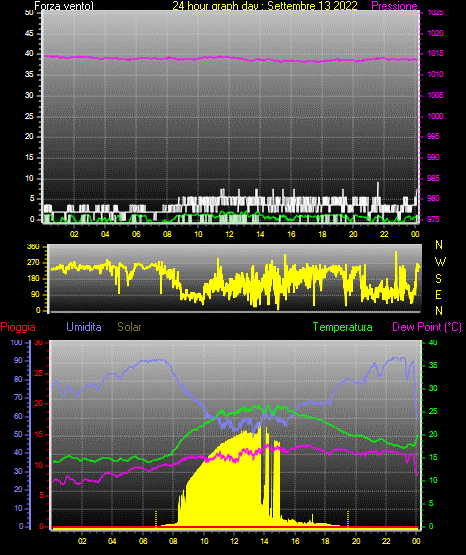This screenshot has width=466, height=555.
Task: Click the 14 hour tick on bottom chart
Action: [x=264, y=541]
